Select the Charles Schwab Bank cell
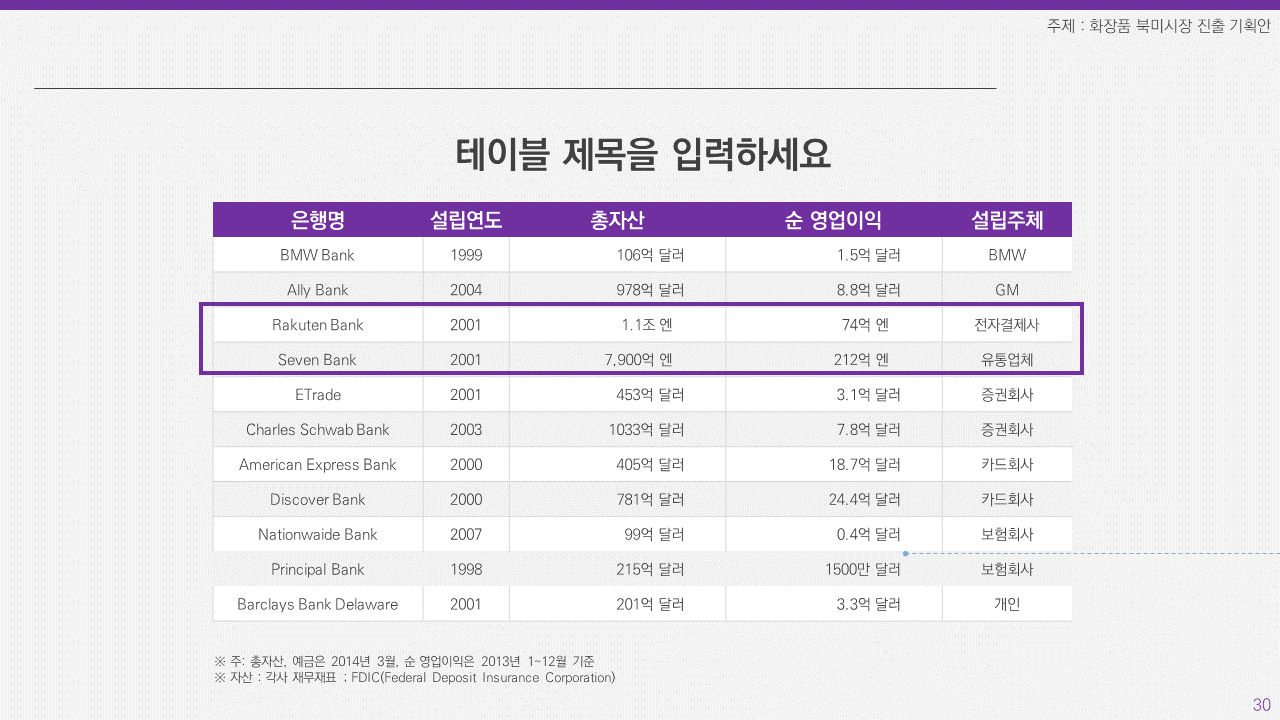 318,430
